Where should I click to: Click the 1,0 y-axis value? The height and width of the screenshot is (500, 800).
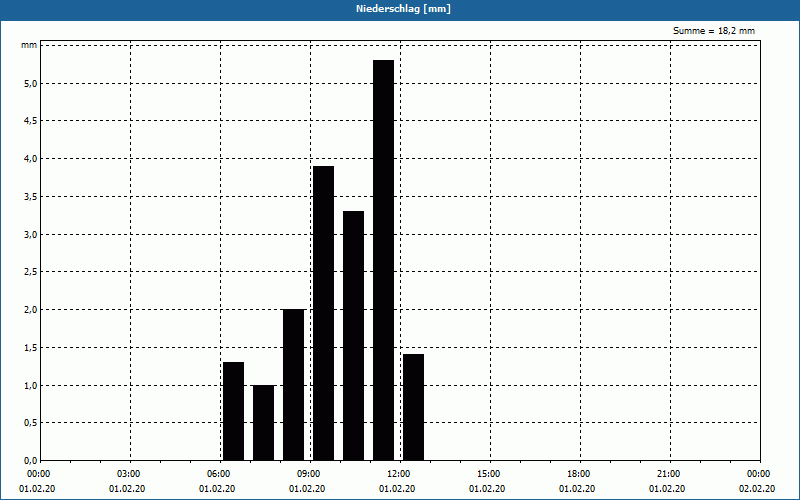click(x=31, y=385)
